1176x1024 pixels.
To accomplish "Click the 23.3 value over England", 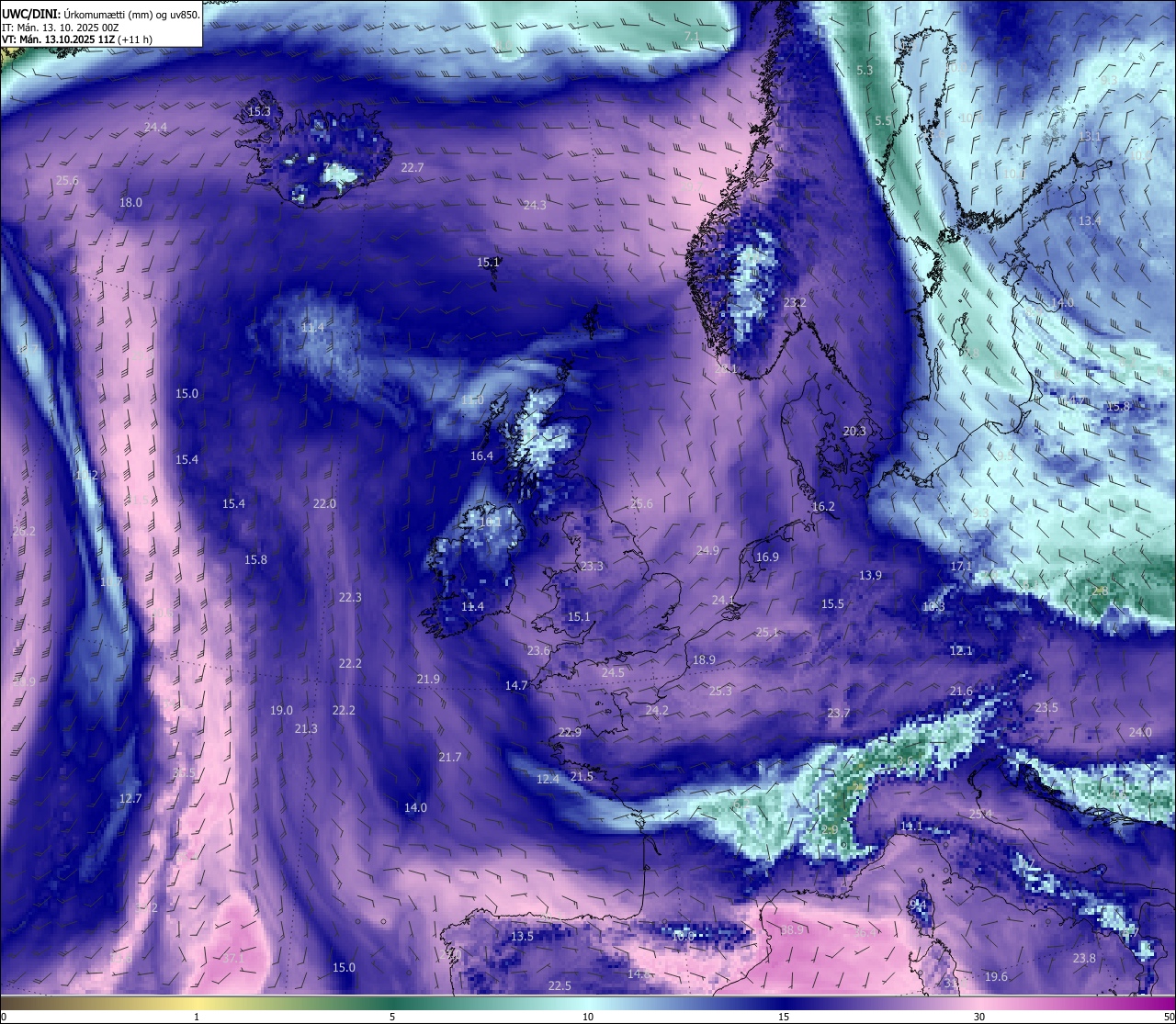I will 592,566.
